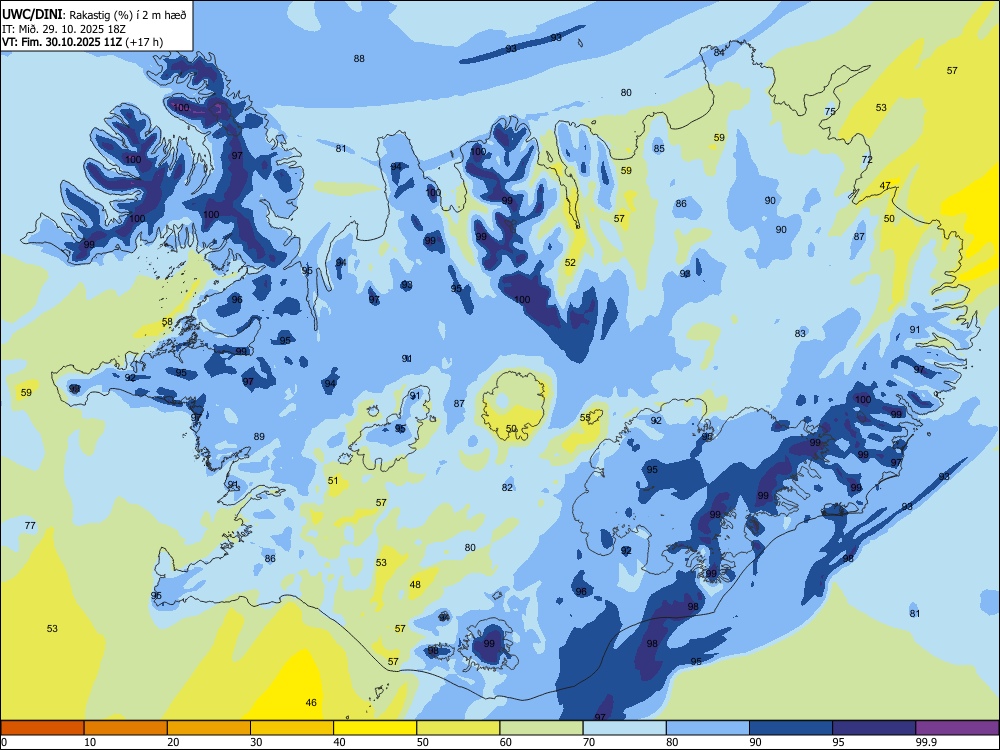The width and height of the screenshot is (1000, 750).
Task: Click the 'IT: Mið. 29. 10. 2025 18Z' line
Action: (64, 29)
